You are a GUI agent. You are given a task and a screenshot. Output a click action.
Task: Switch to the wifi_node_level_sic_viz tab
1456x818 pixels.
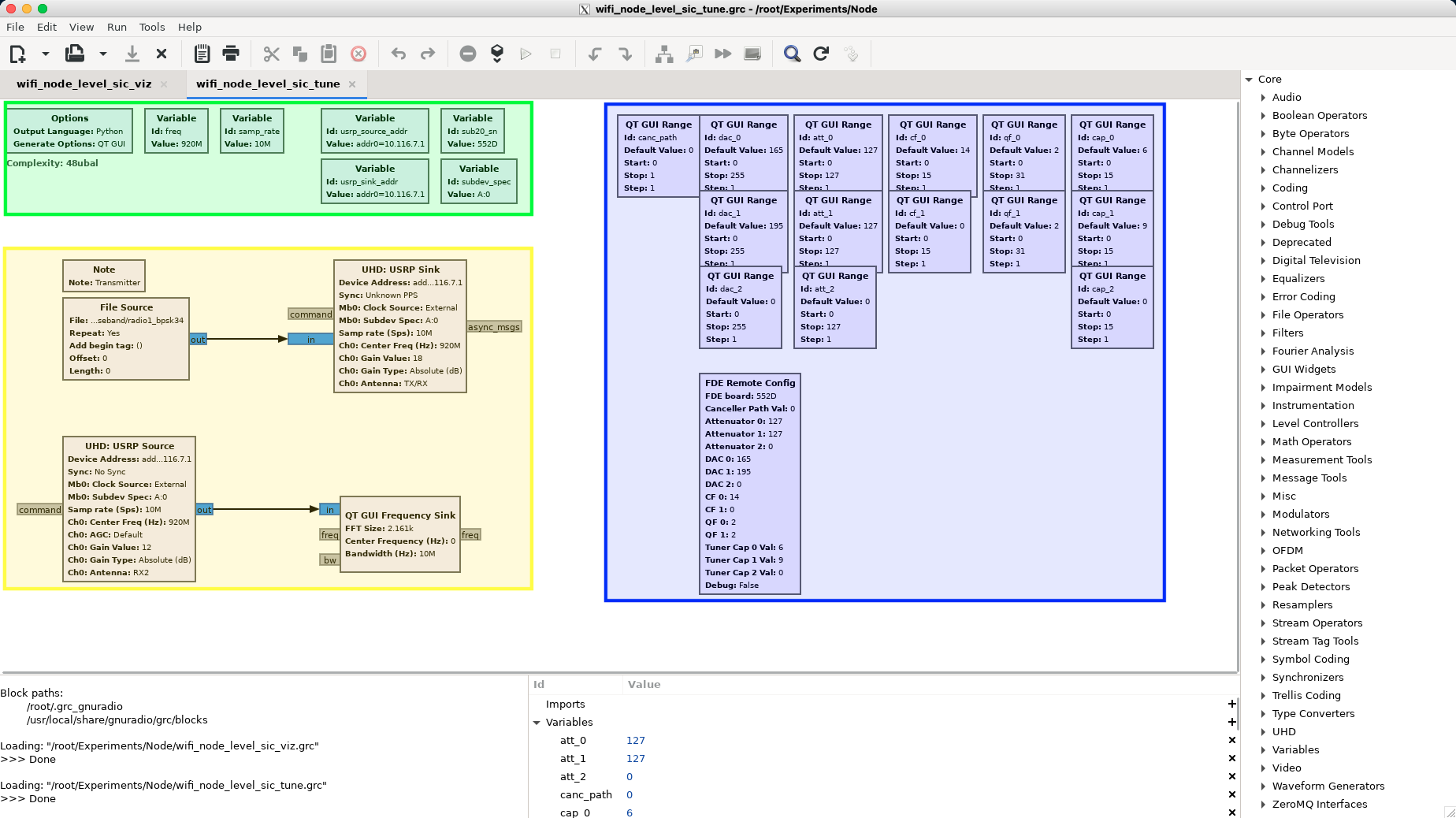click(x=84, y=84)
